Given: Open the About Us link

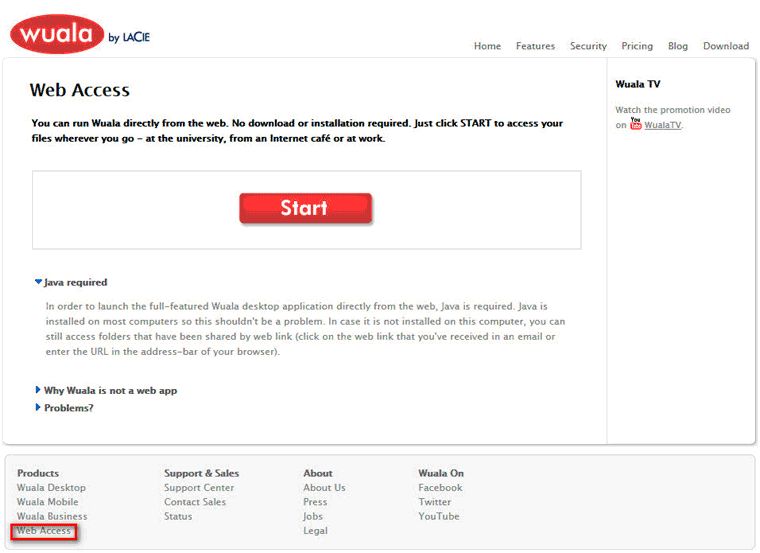Looking at the screenshot, I should [324, 488].
